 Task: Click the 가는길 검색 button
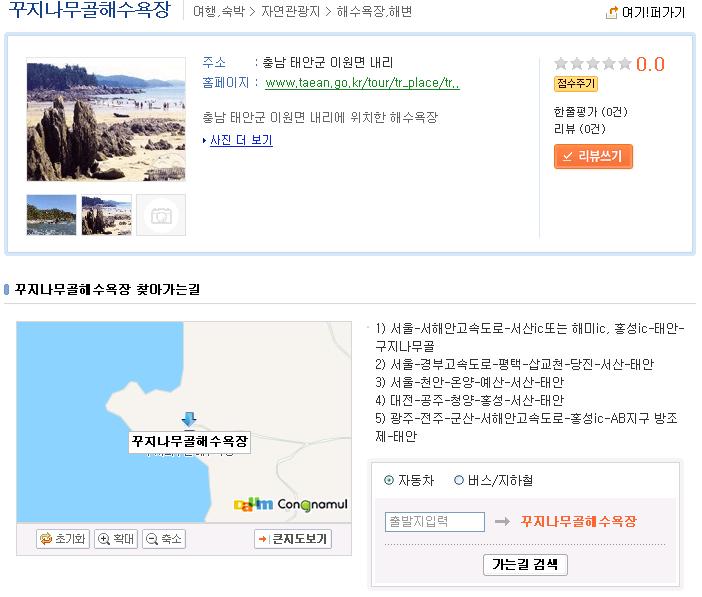525,564
